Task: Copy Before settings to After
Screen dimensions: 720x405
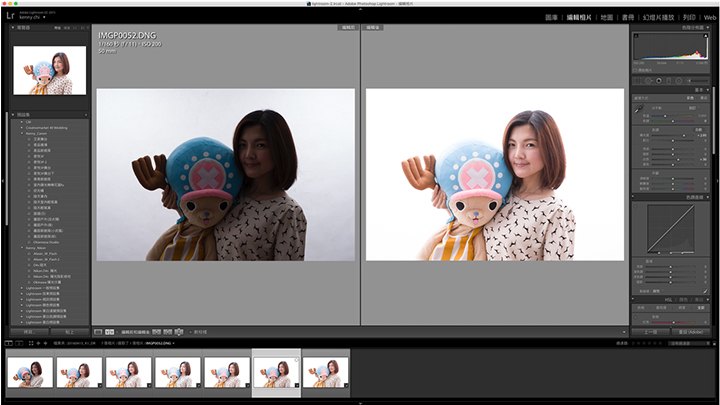Action: pyautogui.click(x=157, y=332)
